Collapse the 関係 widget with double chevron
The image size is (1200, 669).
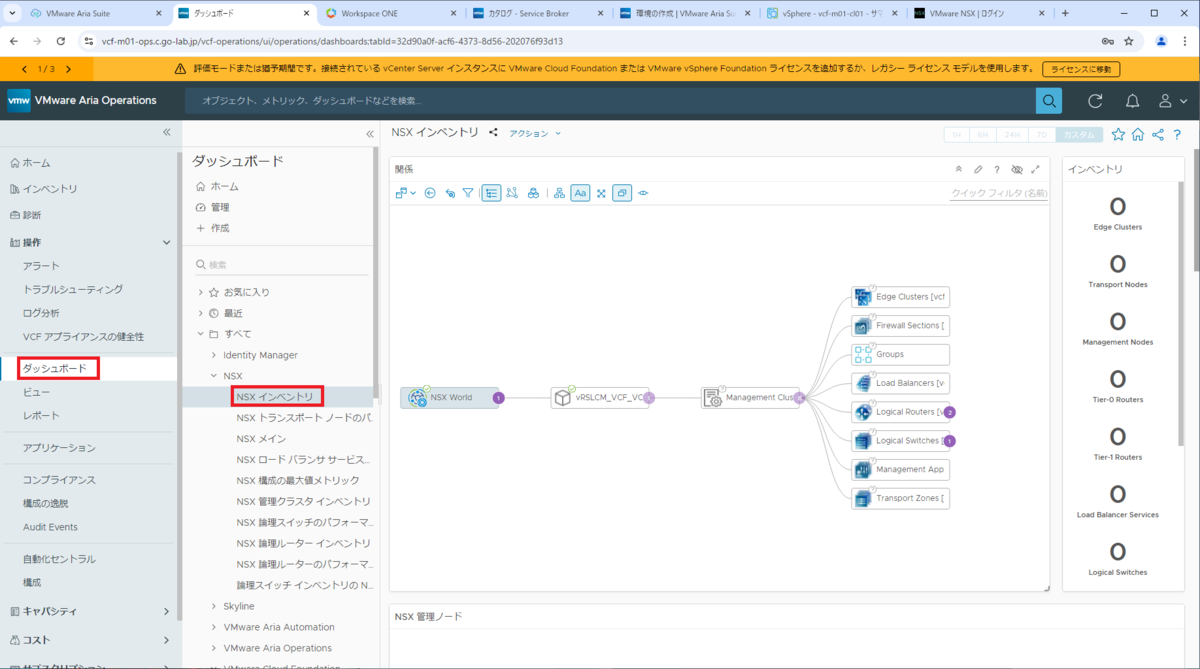click(959, 170)
